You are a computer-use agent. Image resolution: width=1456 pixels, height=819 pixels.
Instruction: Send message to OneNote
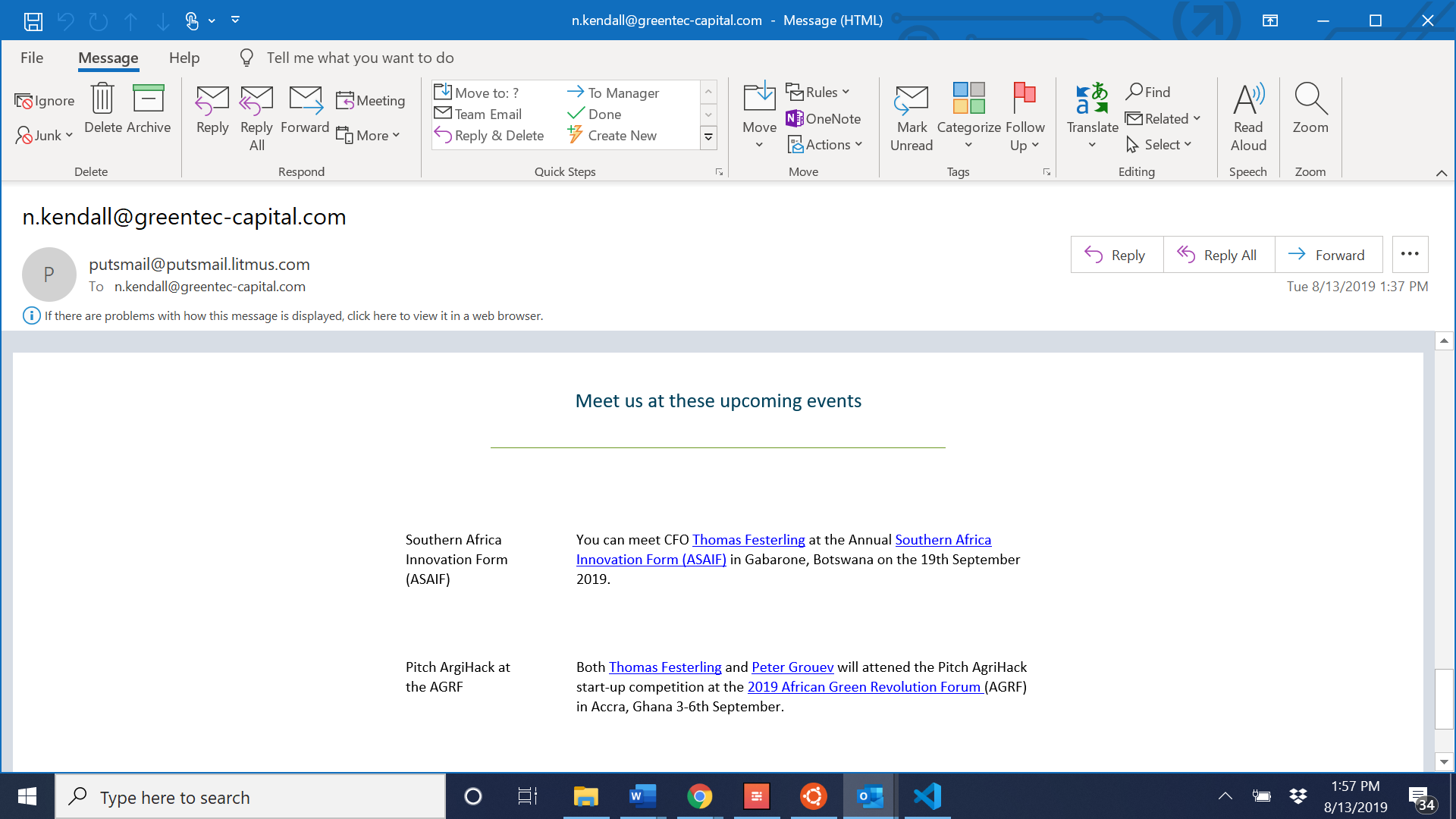[824, 118]
